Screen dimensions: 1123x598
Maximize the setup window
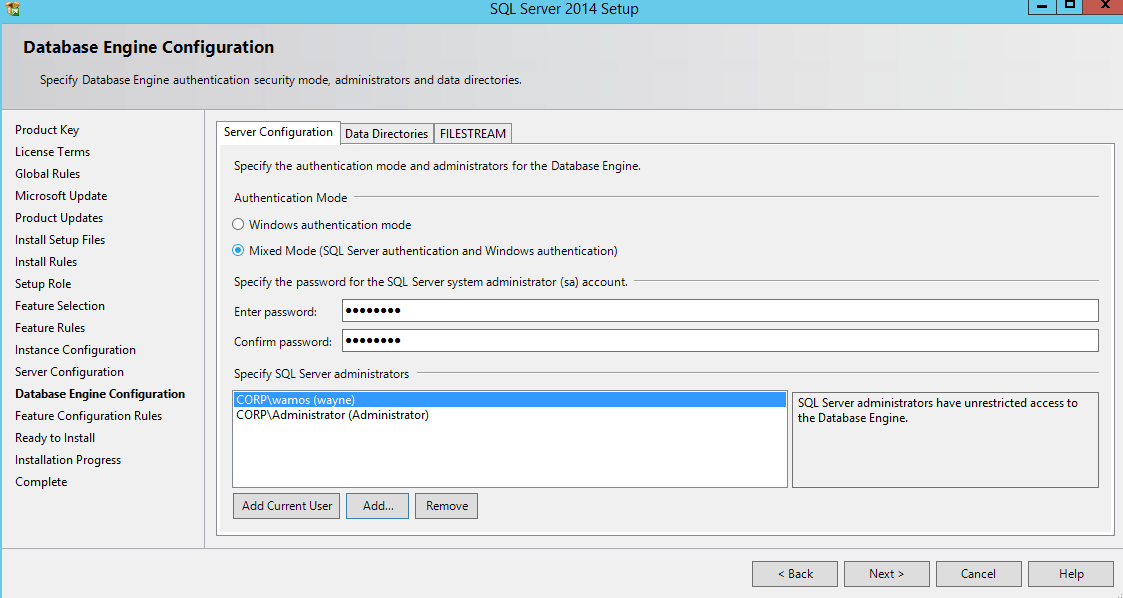click(x=1071, y=7)
